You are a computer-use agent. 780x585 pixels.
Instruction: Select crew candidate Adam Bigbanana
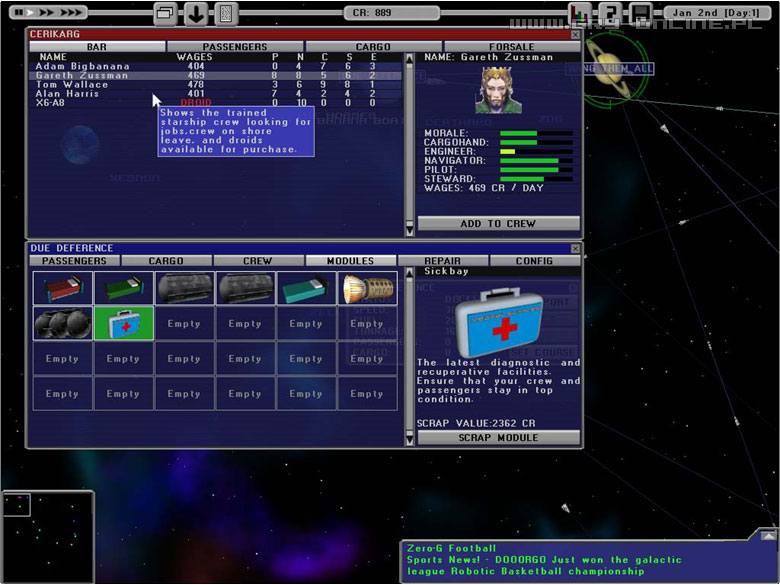[x=217, y=66]
